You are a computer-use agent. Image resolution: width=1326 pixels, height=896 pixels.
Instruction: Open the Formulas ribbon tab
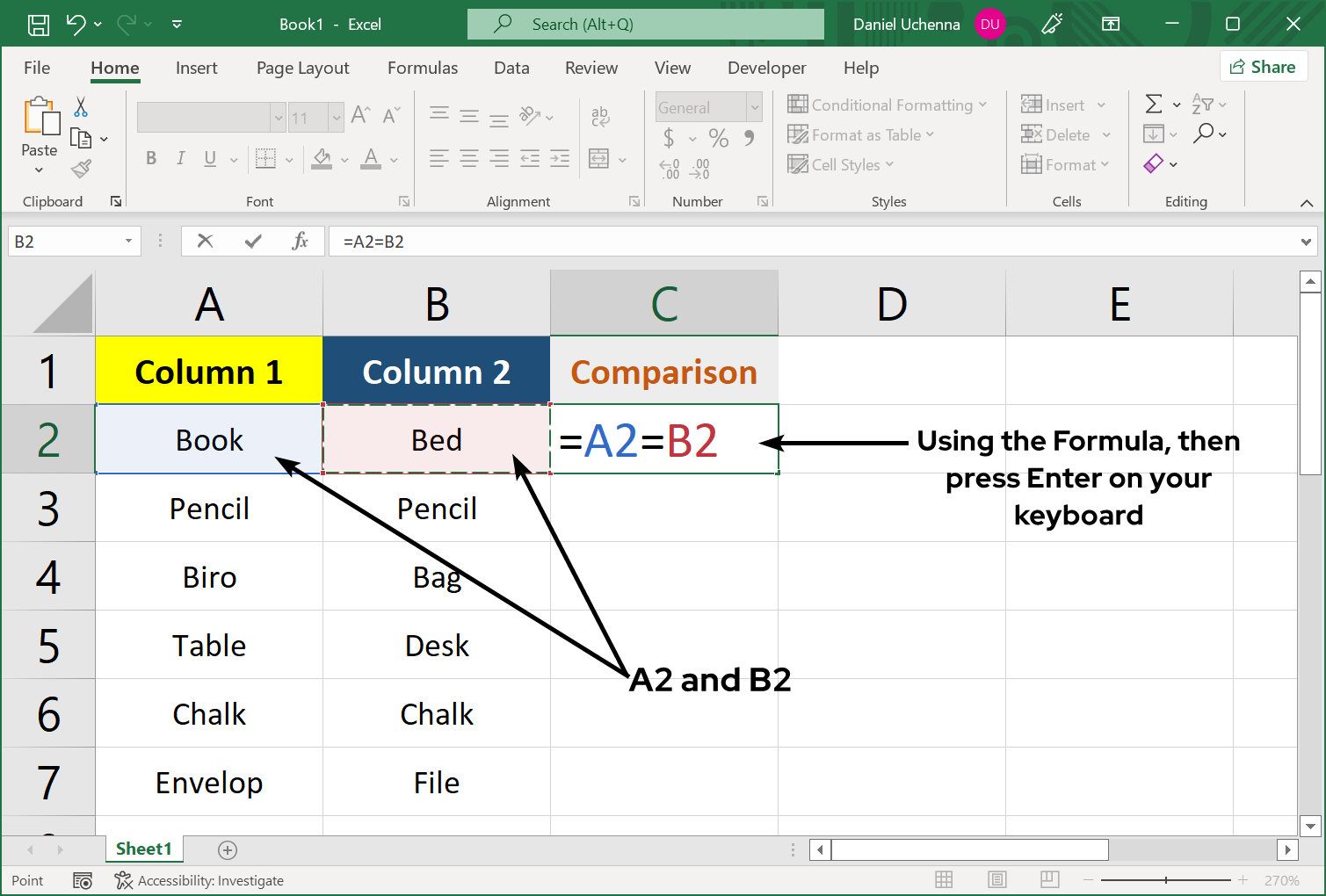pyautogui.click(x=422, y=68)
